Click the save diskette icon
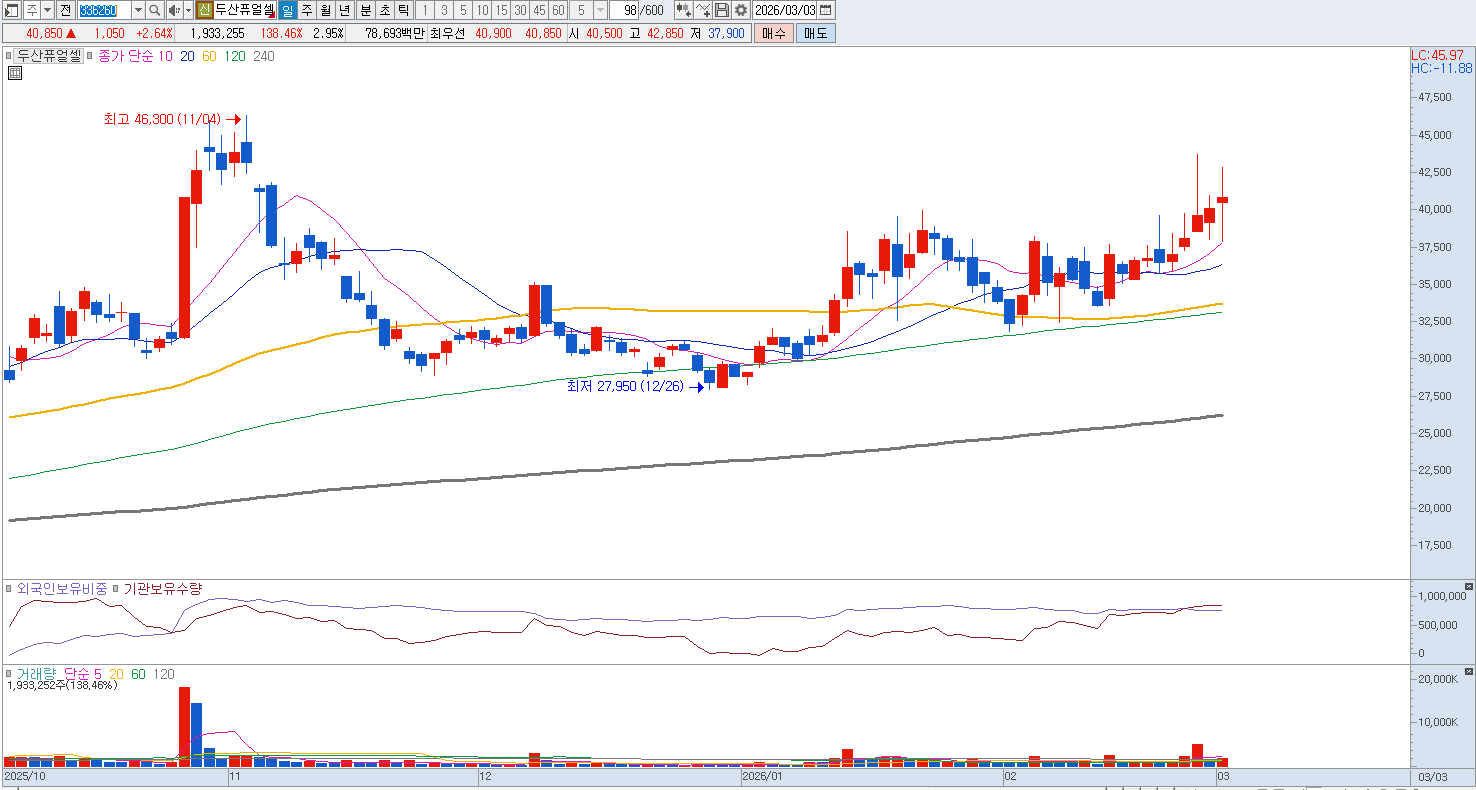 pos(722,10)
